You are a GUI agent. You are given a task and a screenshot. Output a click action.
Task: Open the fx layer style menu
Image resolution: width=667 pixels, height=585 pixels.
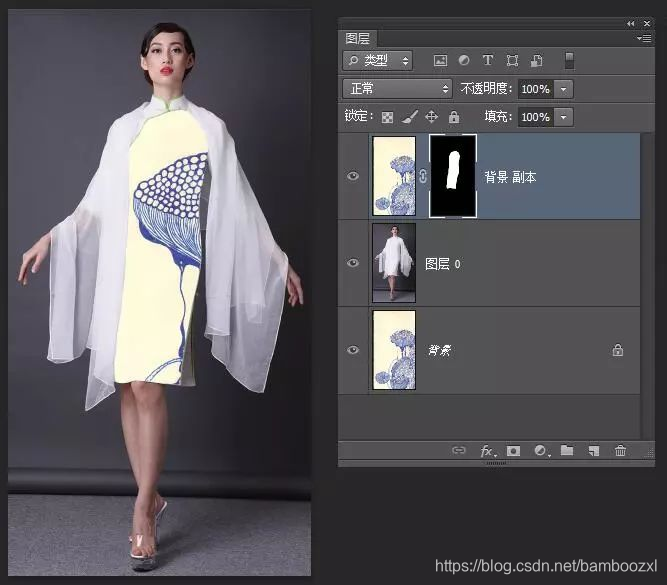coord(486,451)
